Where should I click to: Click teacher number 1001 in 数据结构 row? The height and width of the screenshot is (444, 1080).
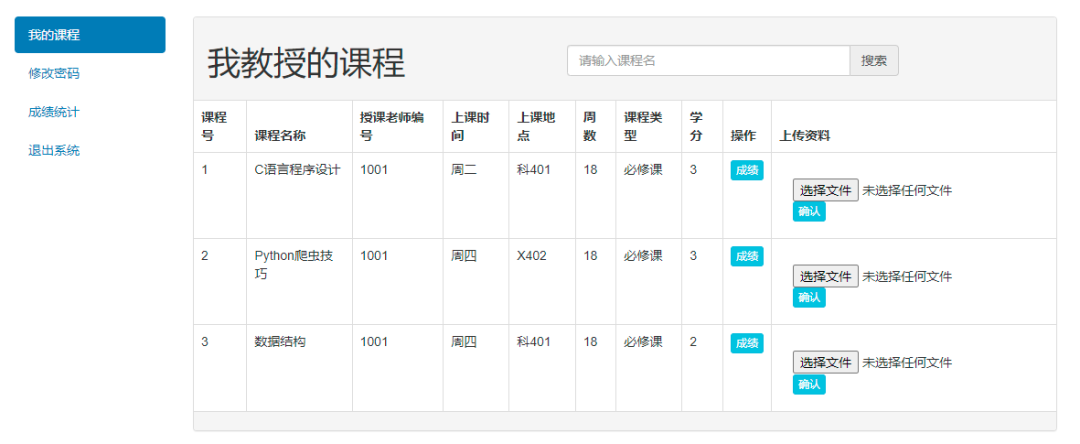pos(374,341)
